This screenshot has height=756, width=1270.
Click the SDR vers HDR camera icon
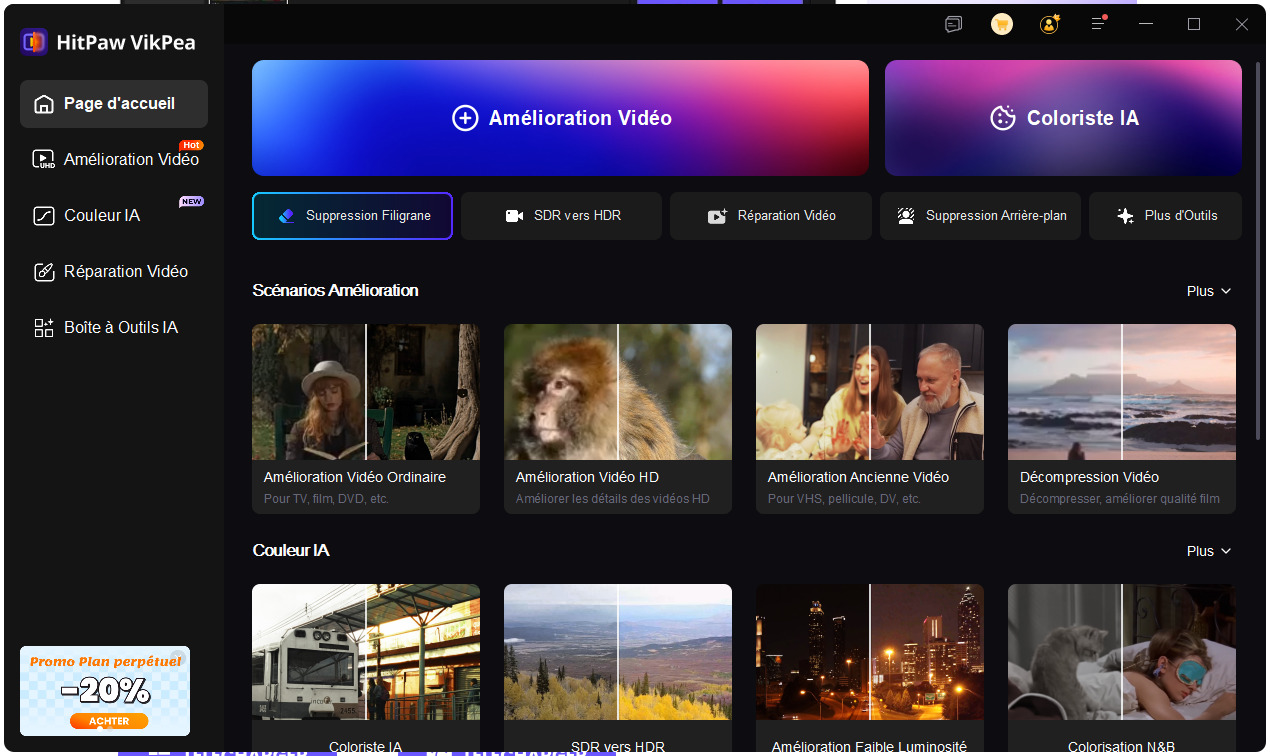click(514, 216)
